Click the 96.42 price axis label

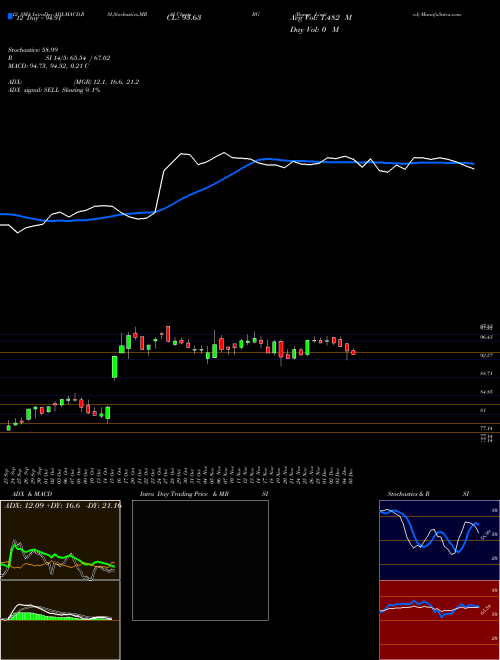click(487, 337)
